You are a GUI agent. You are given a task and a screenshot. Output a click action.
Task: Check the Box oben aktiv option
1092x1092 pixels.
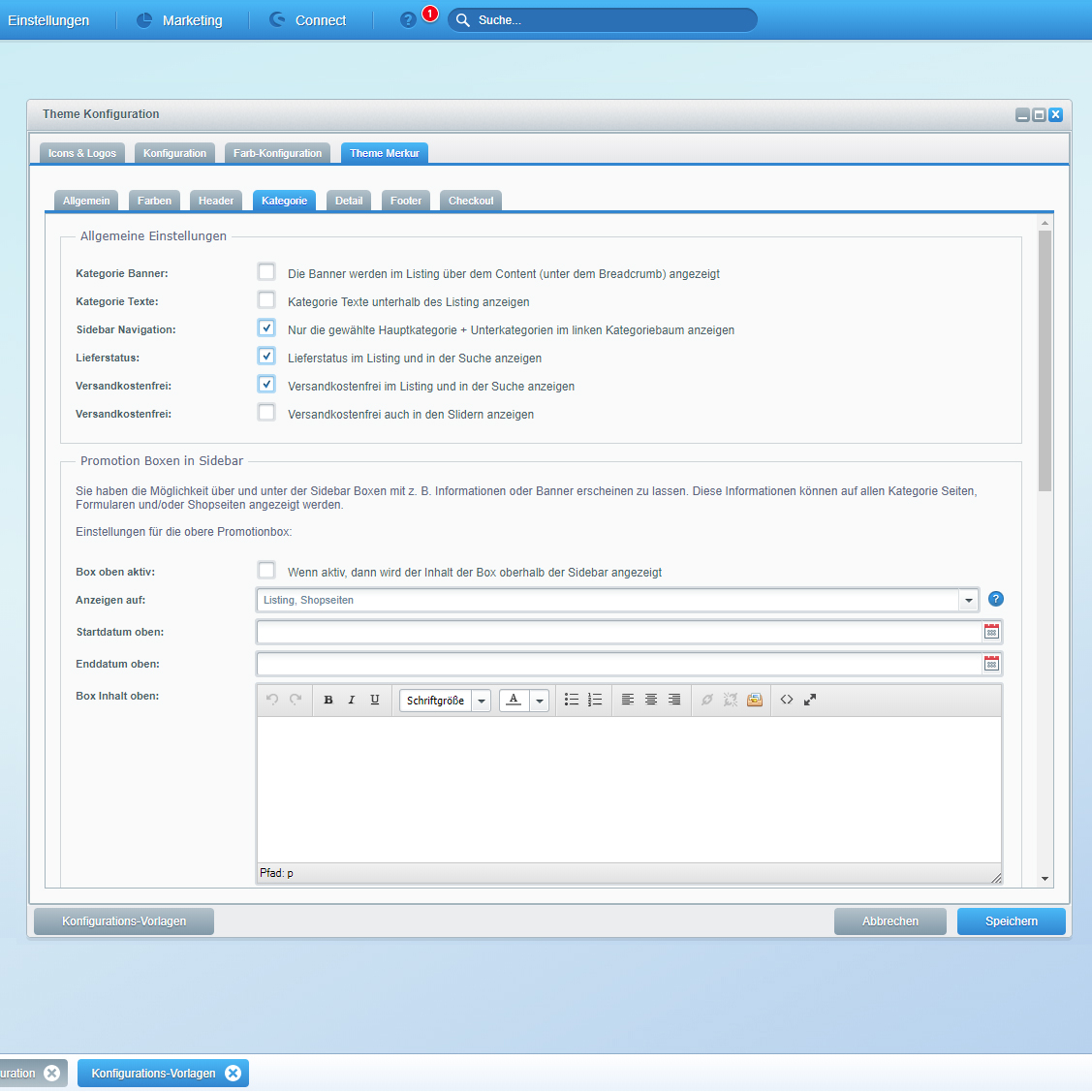[266, 571]
